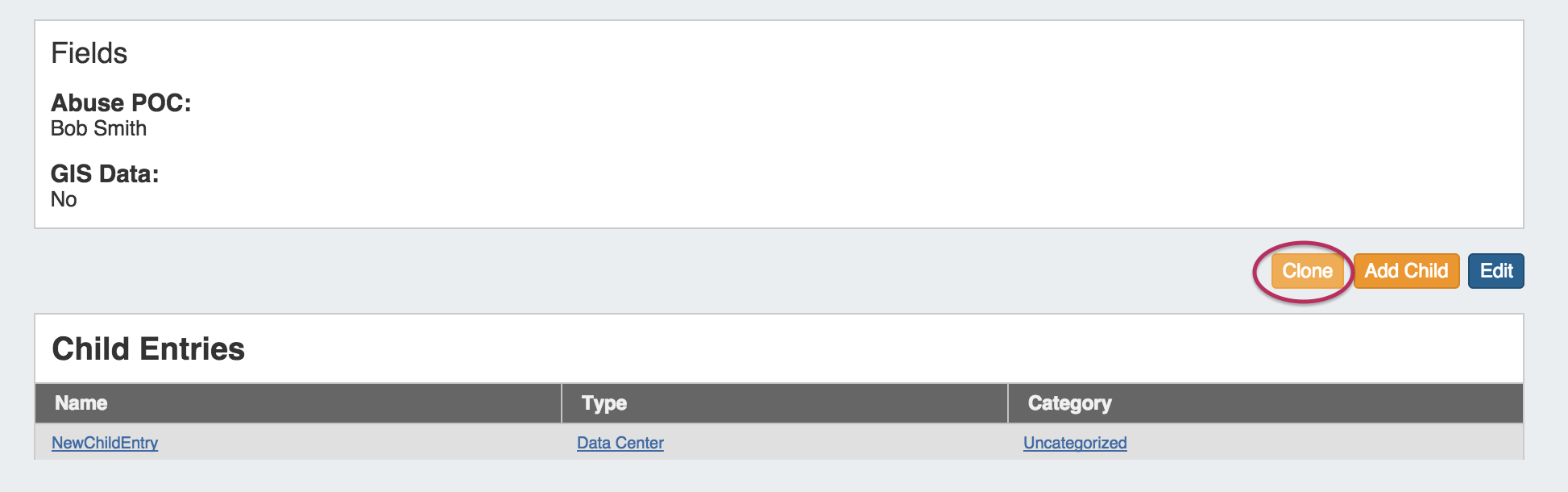This screenshot has width=1568, height=492.
Task: Click the Fields section heading
Action: [89, 53]
